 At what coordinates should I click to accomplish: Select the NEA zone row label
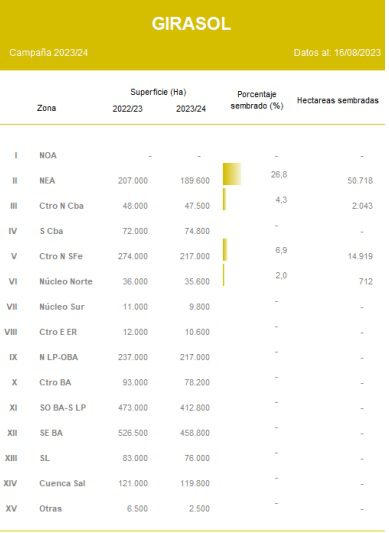click(x=47, y=180)
